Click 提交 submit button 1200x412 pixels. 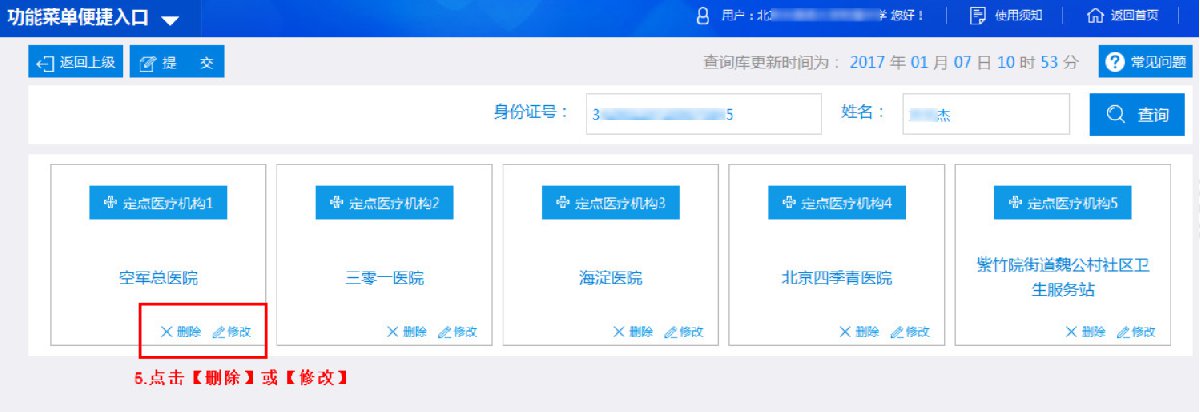click(x=177, y=62)
